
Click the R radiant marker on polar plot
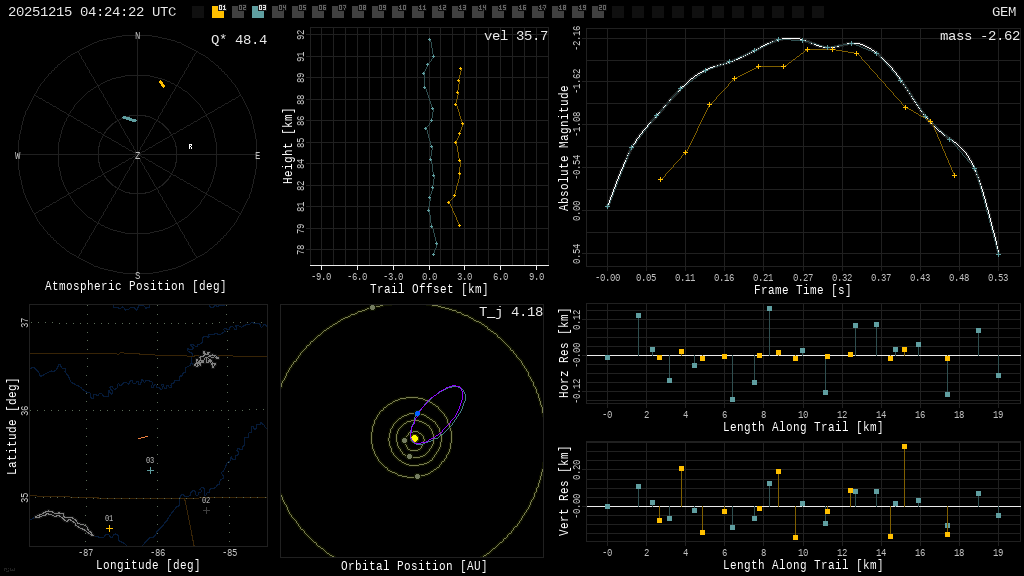coord(190,147)
